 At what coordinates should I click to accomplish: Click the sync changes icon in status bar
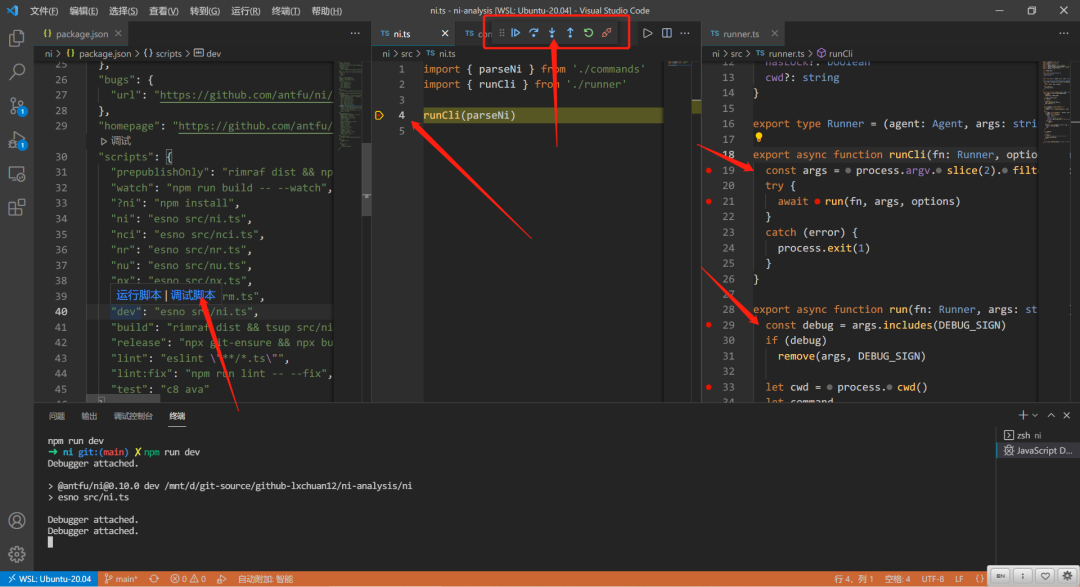[x=154, y=579]
